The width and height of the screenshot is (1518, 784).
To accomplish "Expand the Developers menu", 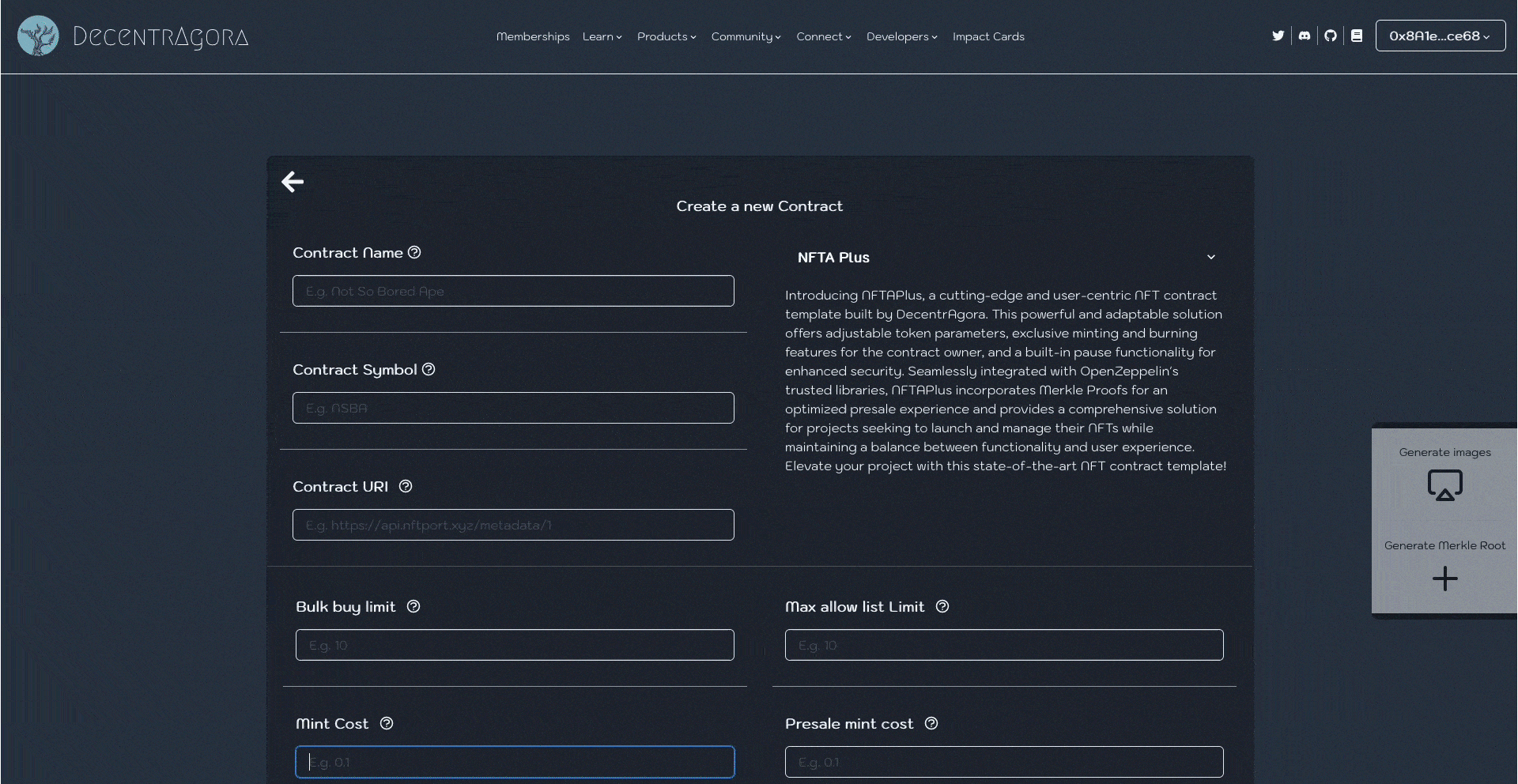I will tap(901, 36).
